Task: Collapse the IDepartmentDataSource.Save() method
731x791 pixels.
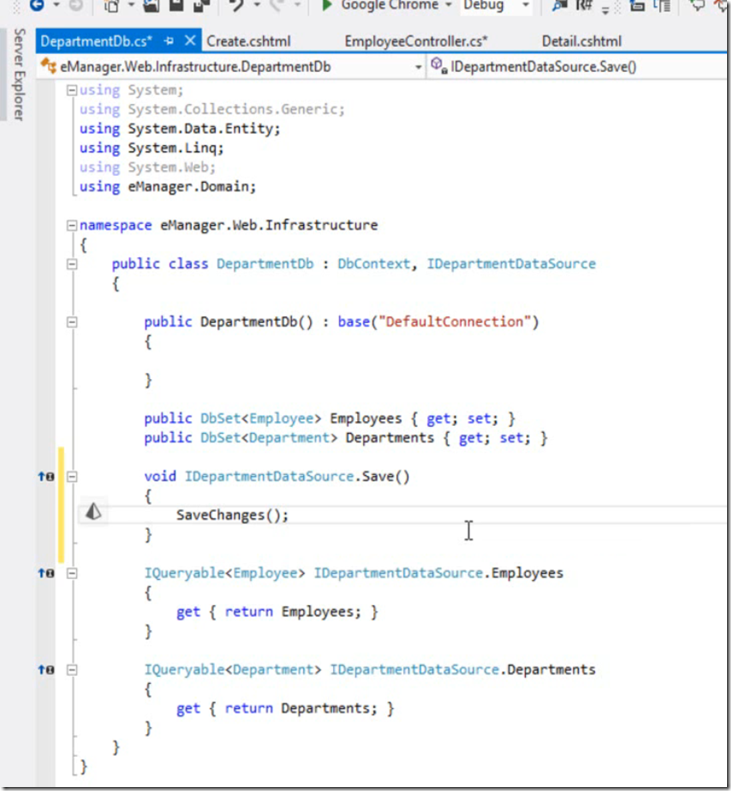Action: [x=72, y=477]
